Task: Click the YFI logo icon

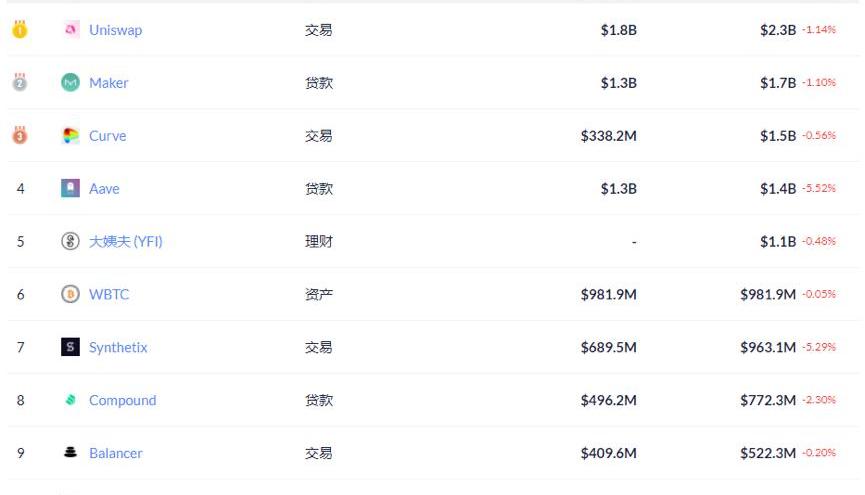Action: 70,241
